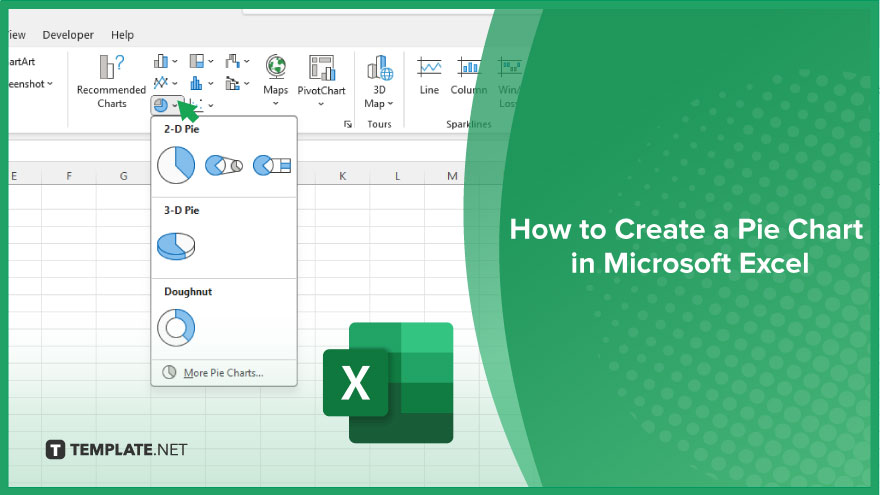Click the Insert Scatter Chart icon

tap(196, 104)
